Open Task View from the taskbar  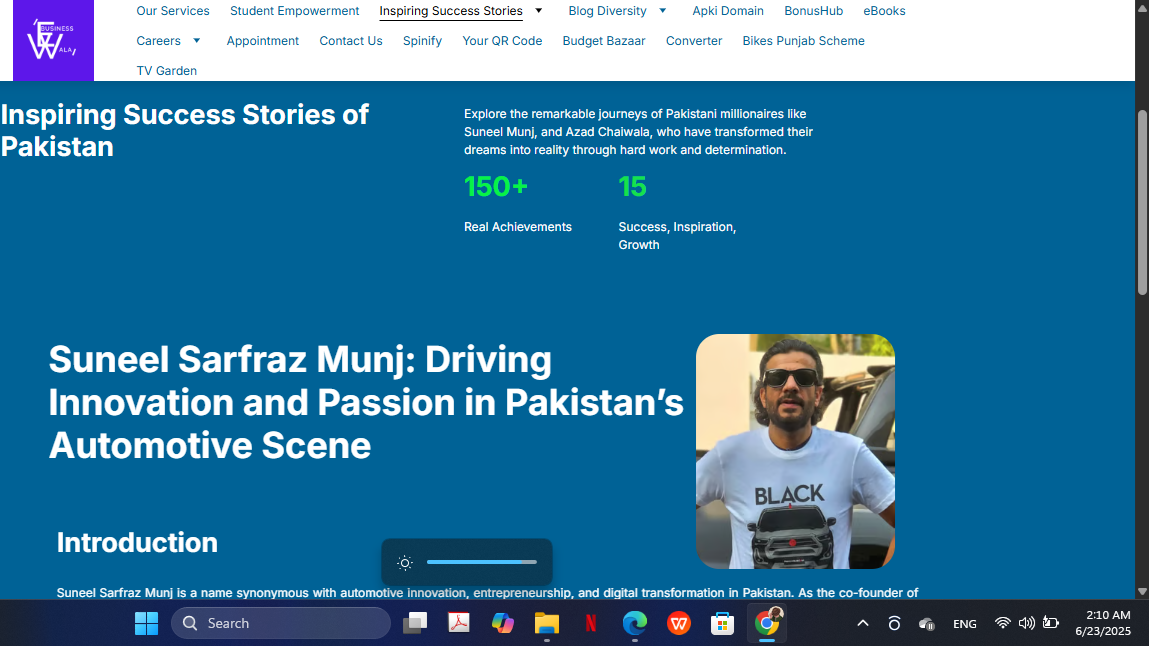(x=415, y=623)
